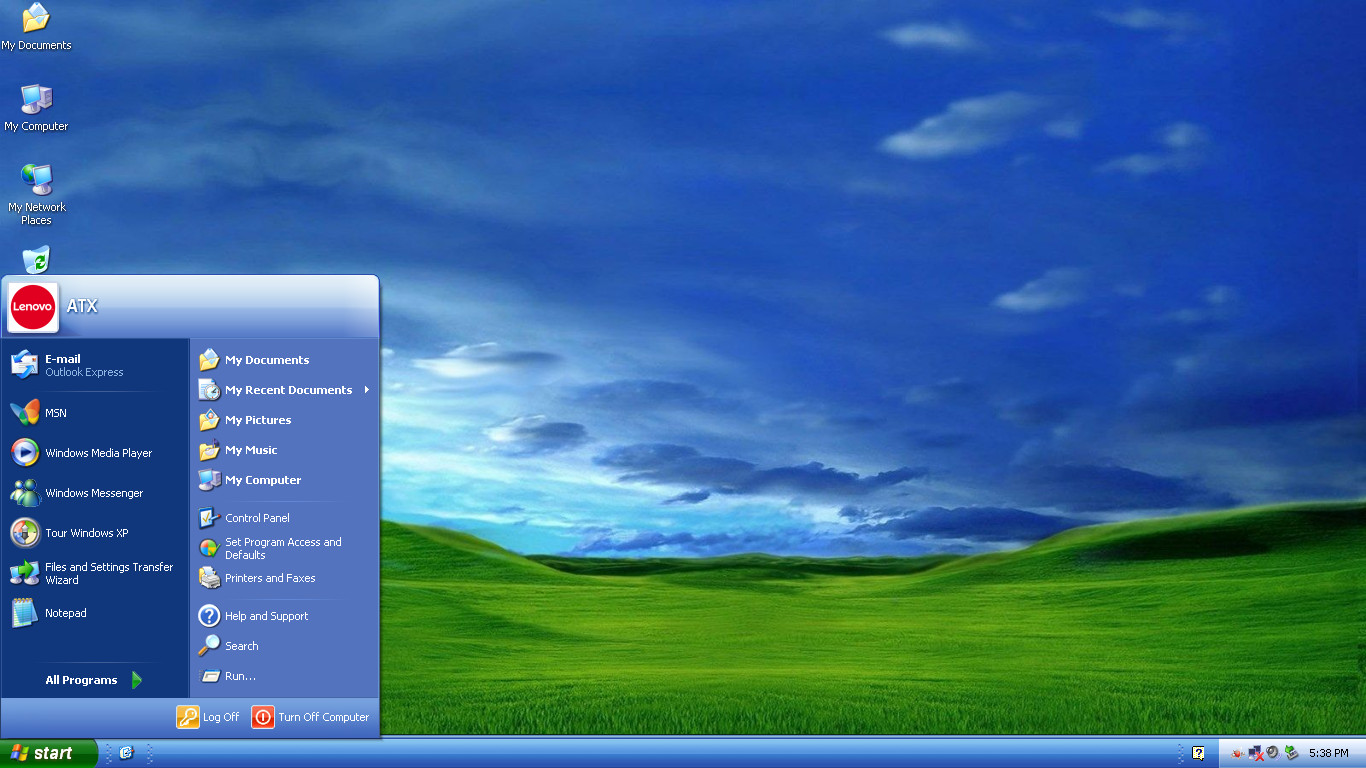Select Recycle Bin icon on desktop
This screenshot has width=1366, height=768.
pos(36,260)
